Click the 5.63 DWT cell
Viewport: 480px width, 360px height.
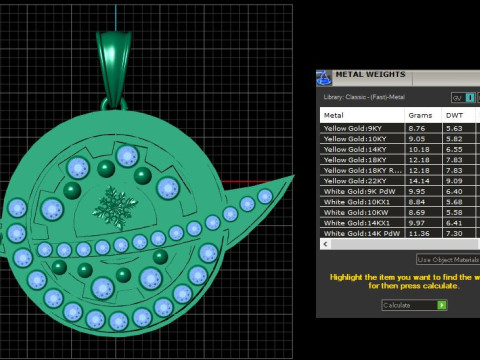point(459,128)
